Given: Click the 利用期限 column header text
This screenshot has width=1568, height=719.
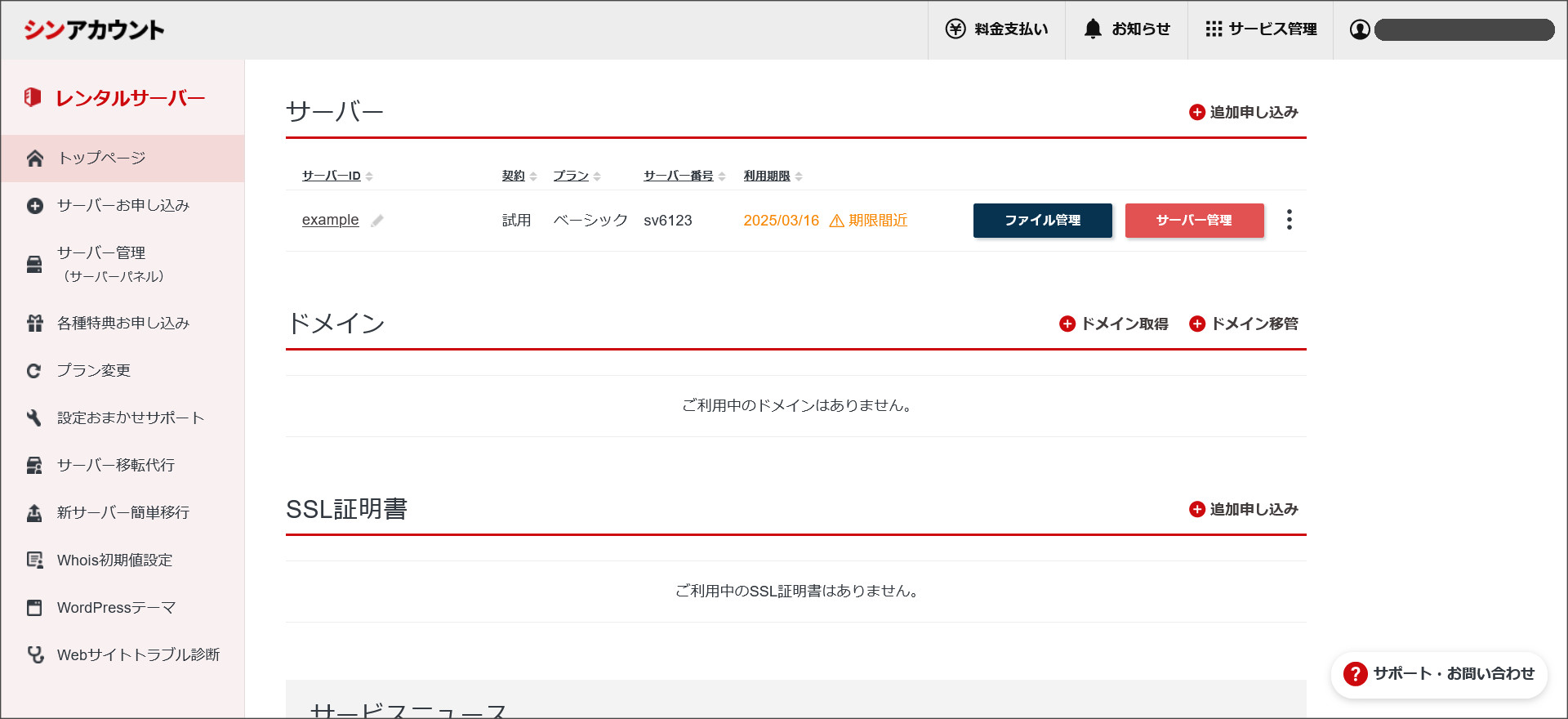Looking at the screenshot, I should (x=767, y=176).
